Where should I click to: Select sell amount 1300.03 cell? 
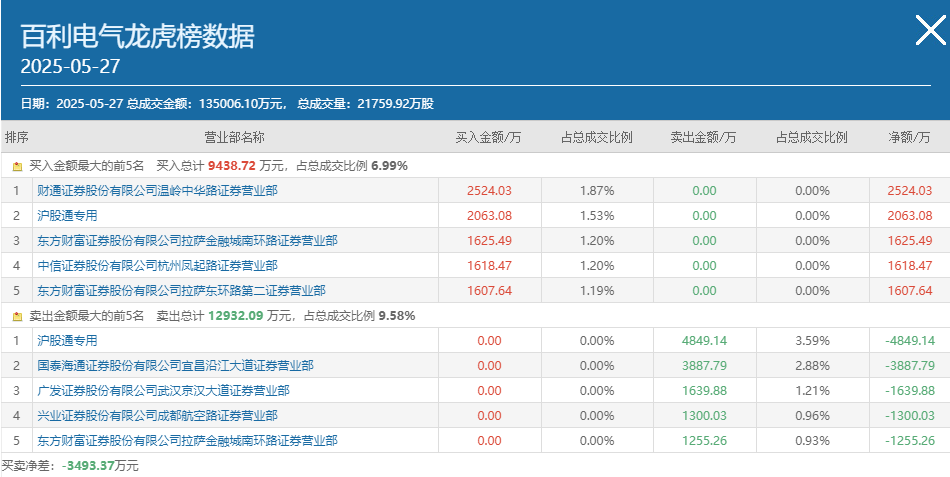point(704,416)
